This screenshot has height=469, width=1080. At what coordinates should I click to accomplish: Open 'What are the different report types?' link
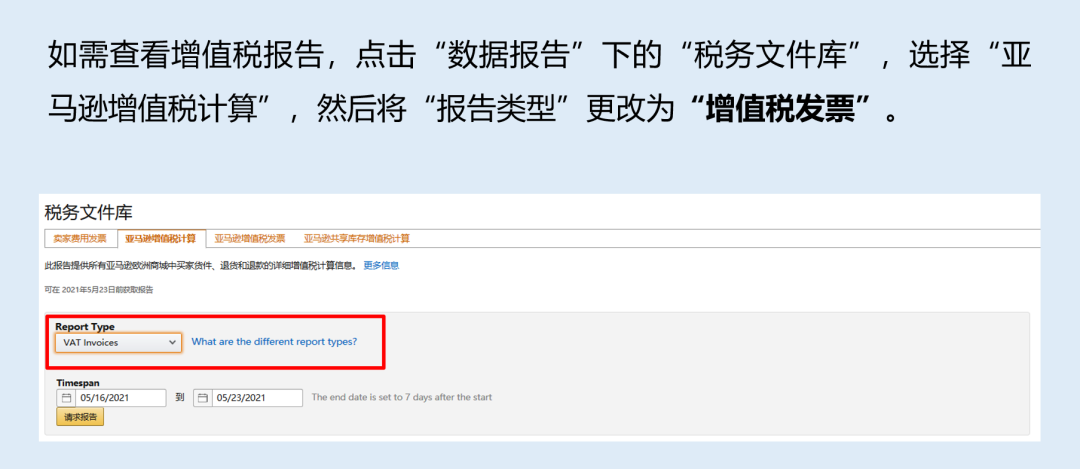click(274, 342)
